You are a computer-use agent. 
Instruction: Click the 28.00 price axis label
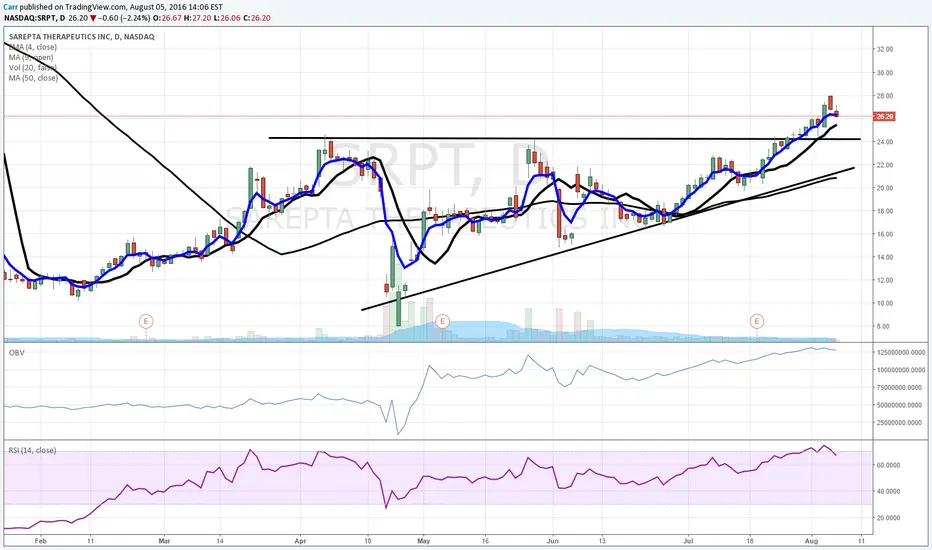click(x=885, y=96)
